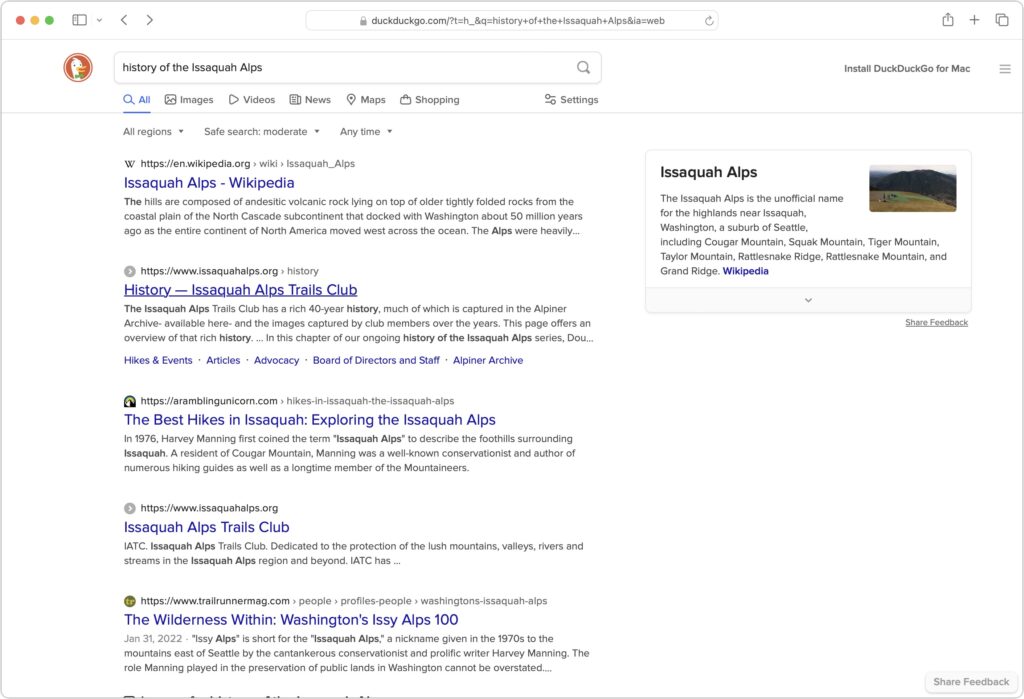
Task: Switch to the Images tab
Action: (189, 99)
